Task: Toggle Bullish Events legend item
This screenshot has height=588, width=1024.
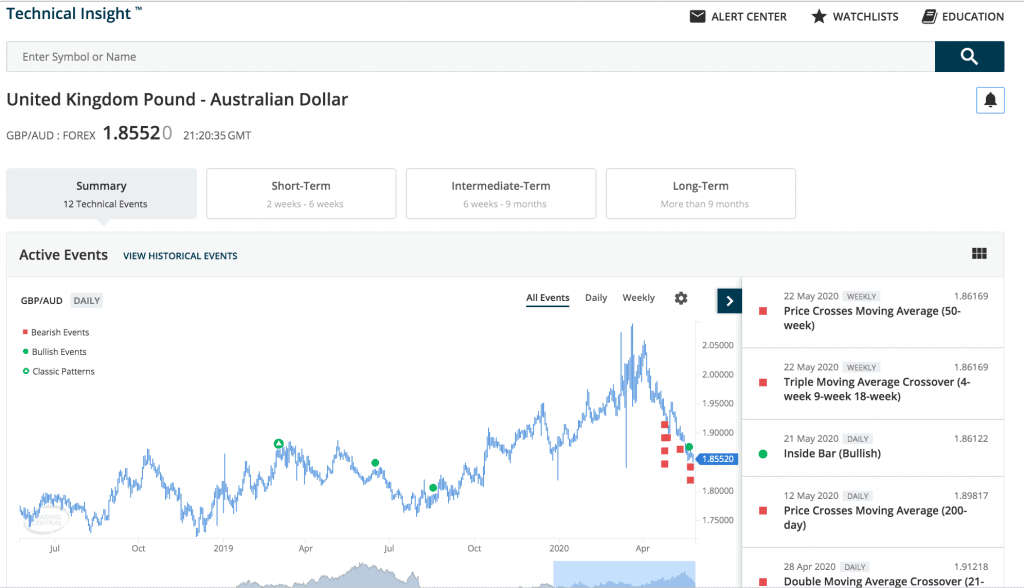Action: [54, 351]
